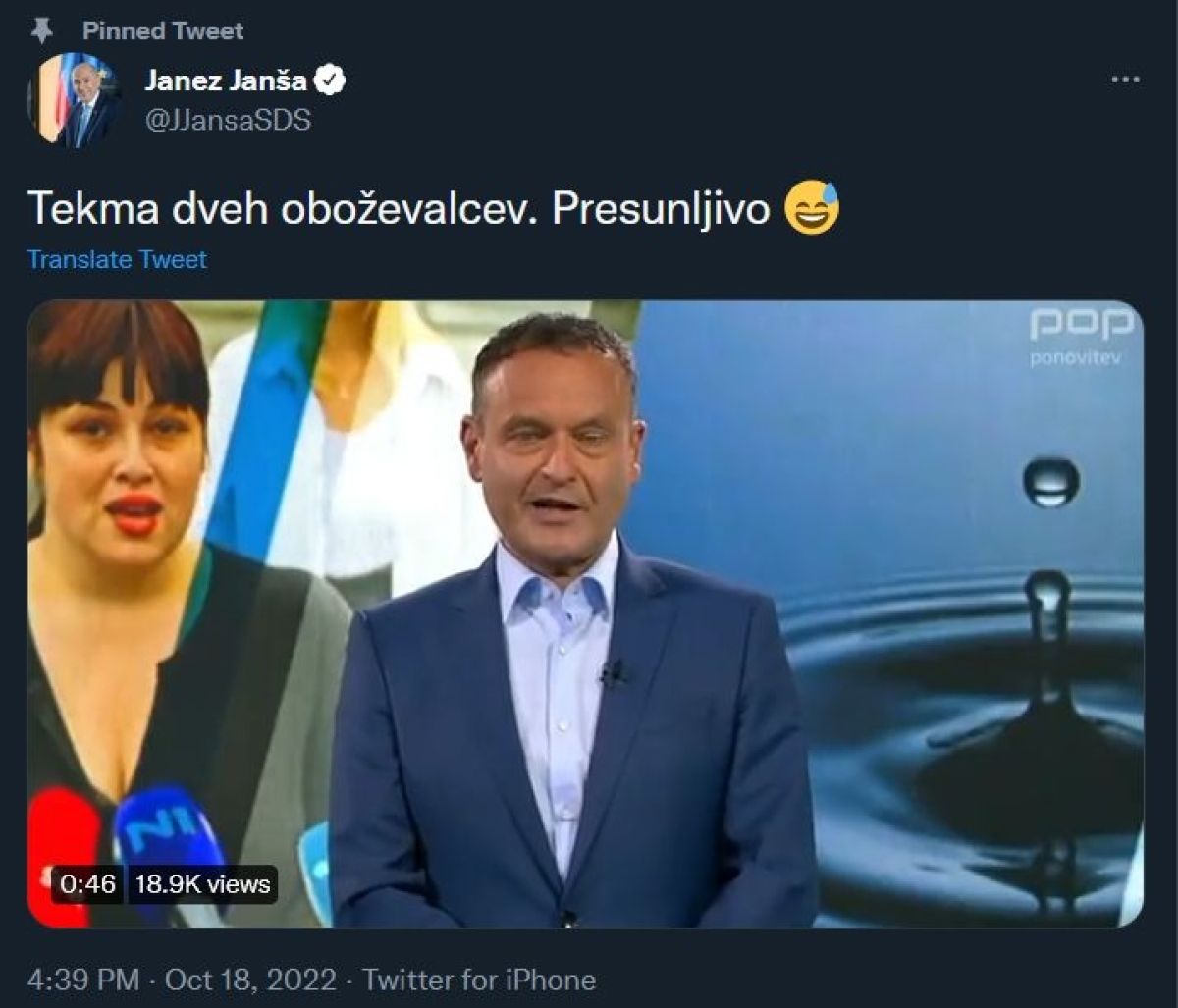The width and height of the screenshot is (1178, 1008).
Task: Open the Twitter for iPhone source link
Action: [479, 980]
